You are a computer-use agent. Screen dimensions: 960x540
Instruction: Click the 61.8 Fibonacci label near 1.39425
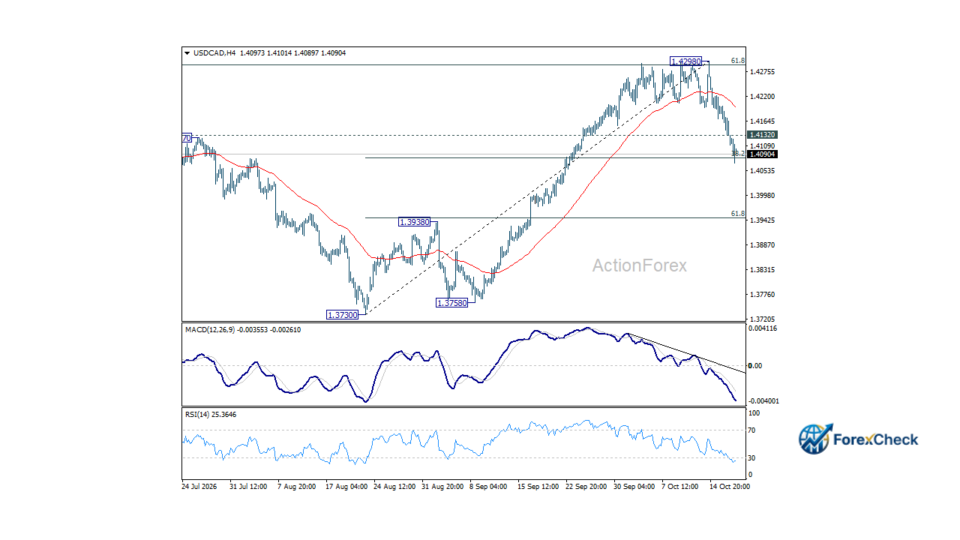(738, 214)
